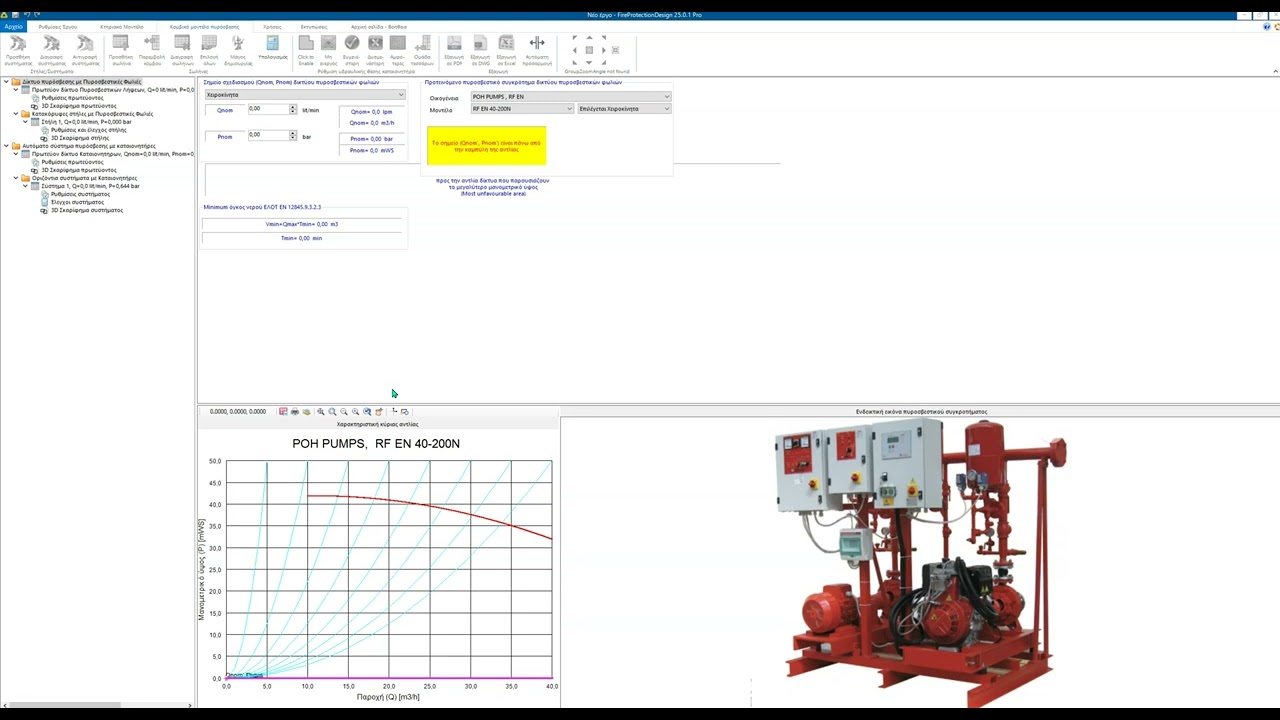
Task: Click the Επιλογή όλων ribbon icon
Action: click(x=210, y=43)
